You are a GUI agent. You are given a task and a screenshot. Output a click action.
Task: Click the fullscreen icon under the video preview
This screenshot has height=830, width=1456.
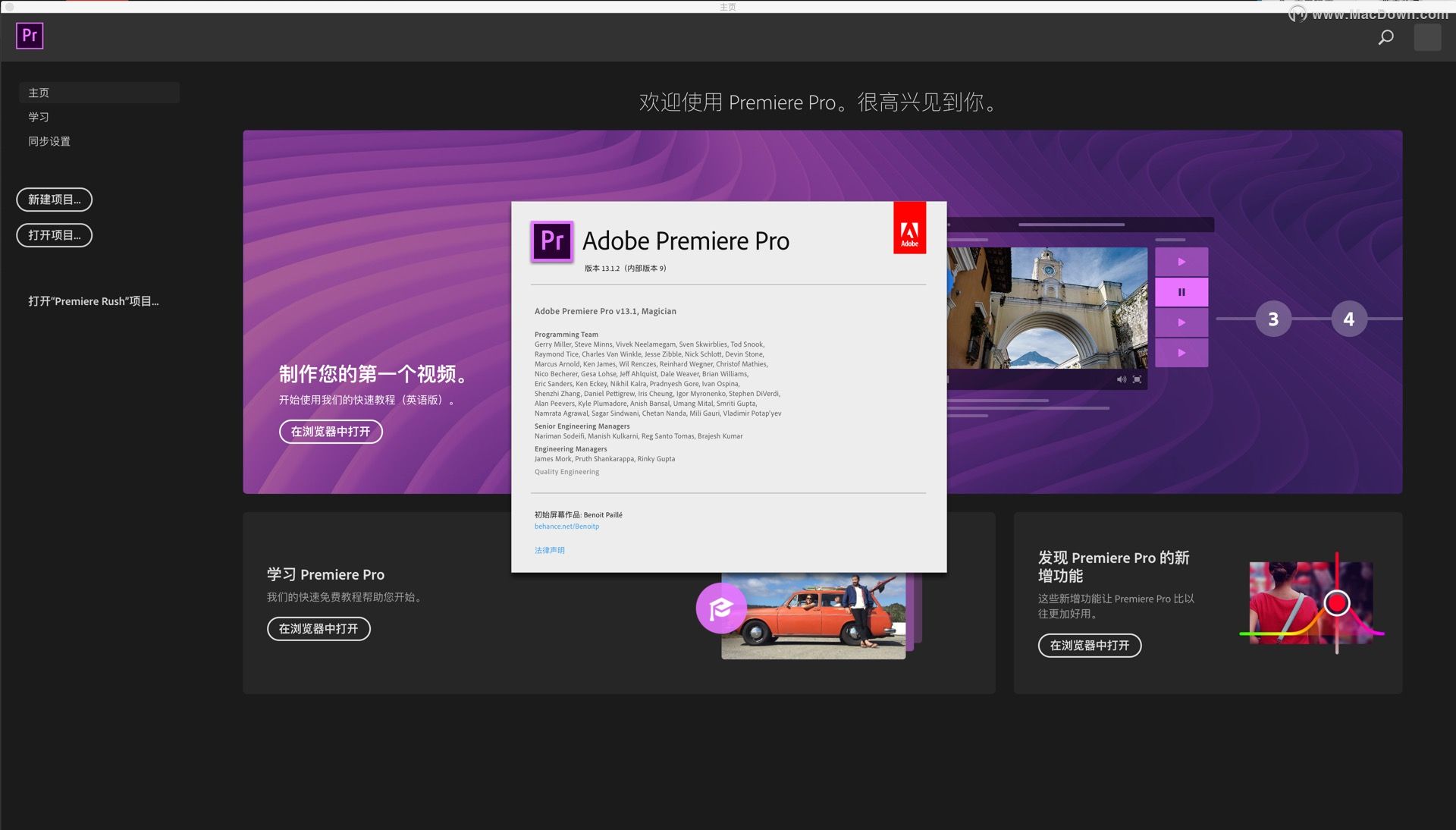1137,379
